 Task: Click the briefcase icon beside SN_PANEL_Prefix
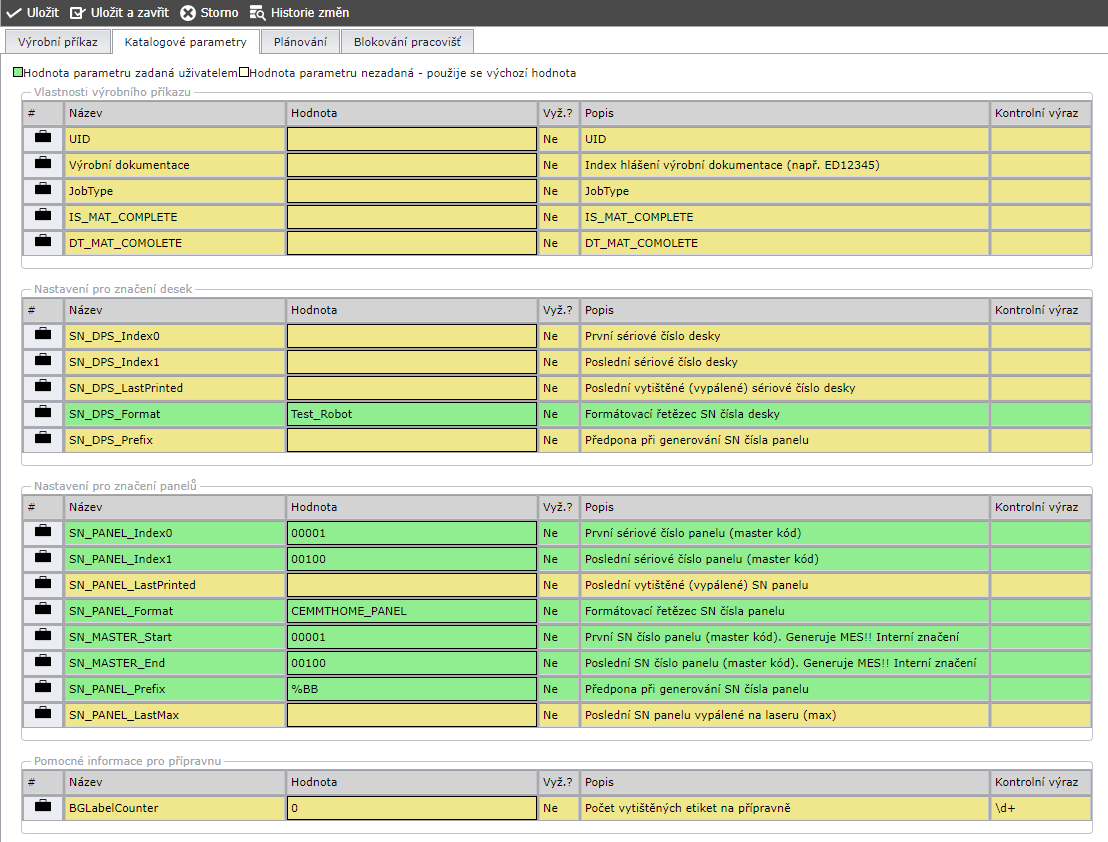tap(42, 688)
